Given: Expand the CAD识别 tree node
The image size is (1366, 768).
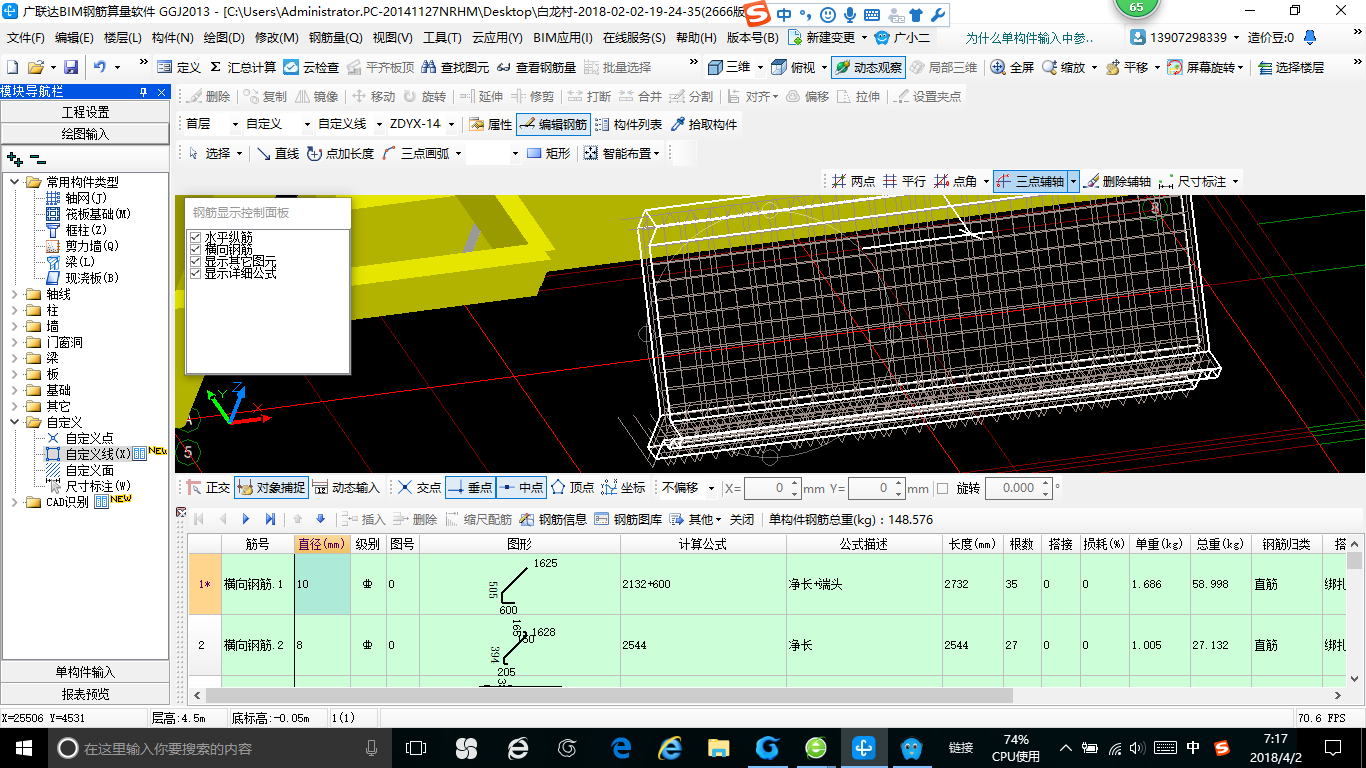Looking at the screenshot, I should [13, 502].
